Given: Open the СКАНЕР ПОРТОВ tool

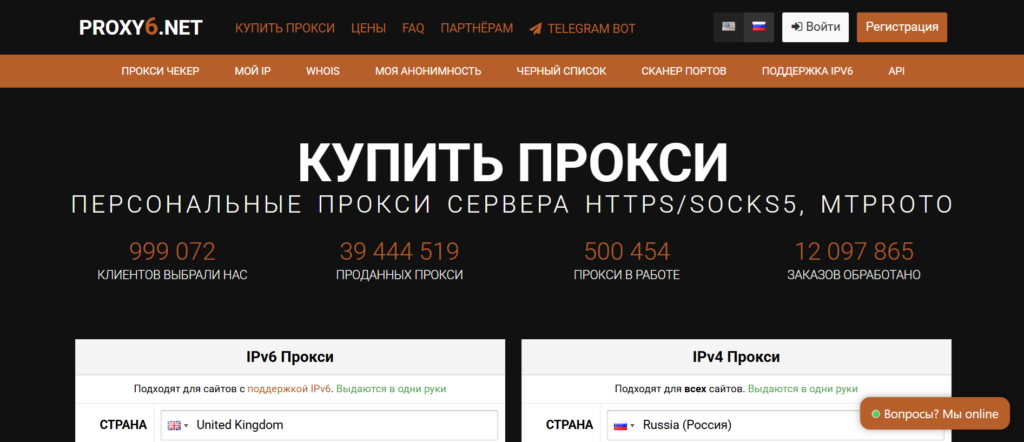Looking at the screenshot, I should point(684,71).
